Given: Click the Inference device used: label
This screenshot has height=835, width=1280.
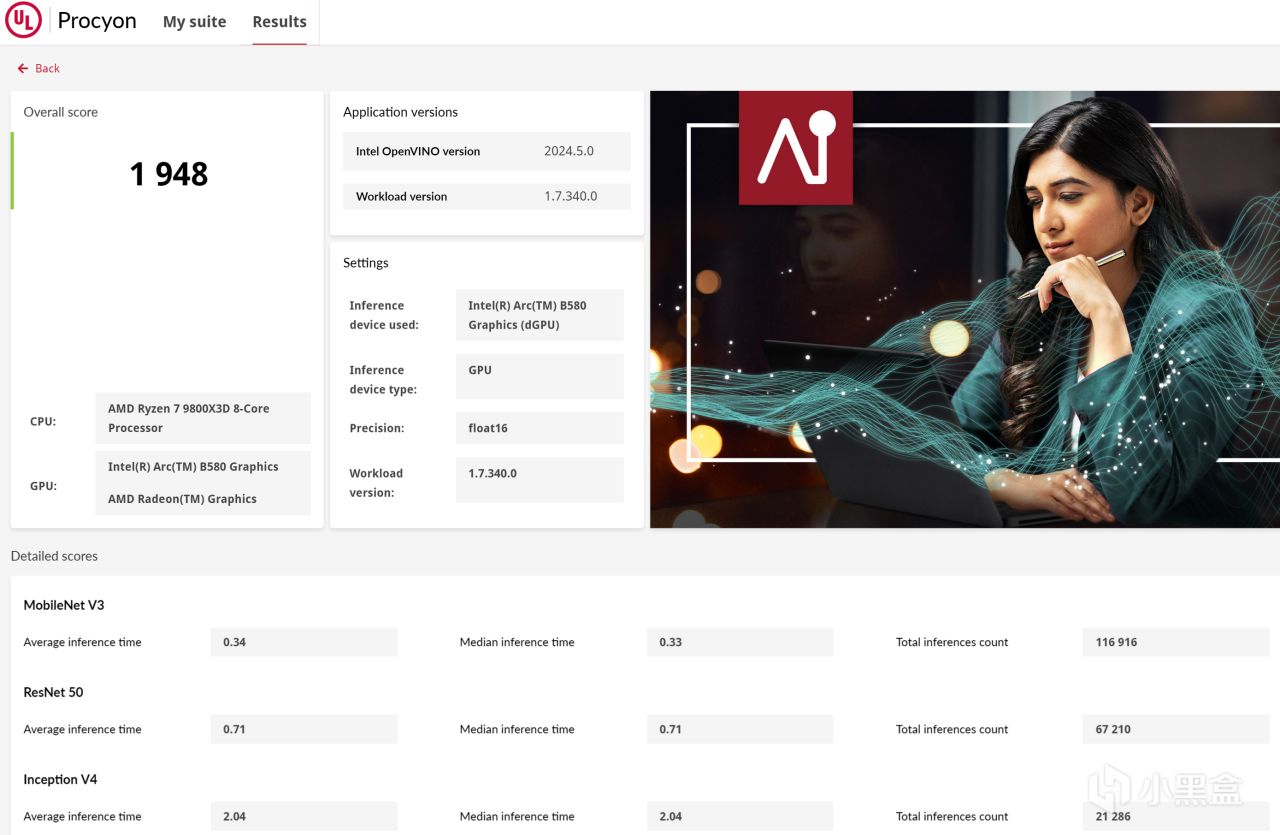Looking at the screenshot, I should click(x=384, y=315).
